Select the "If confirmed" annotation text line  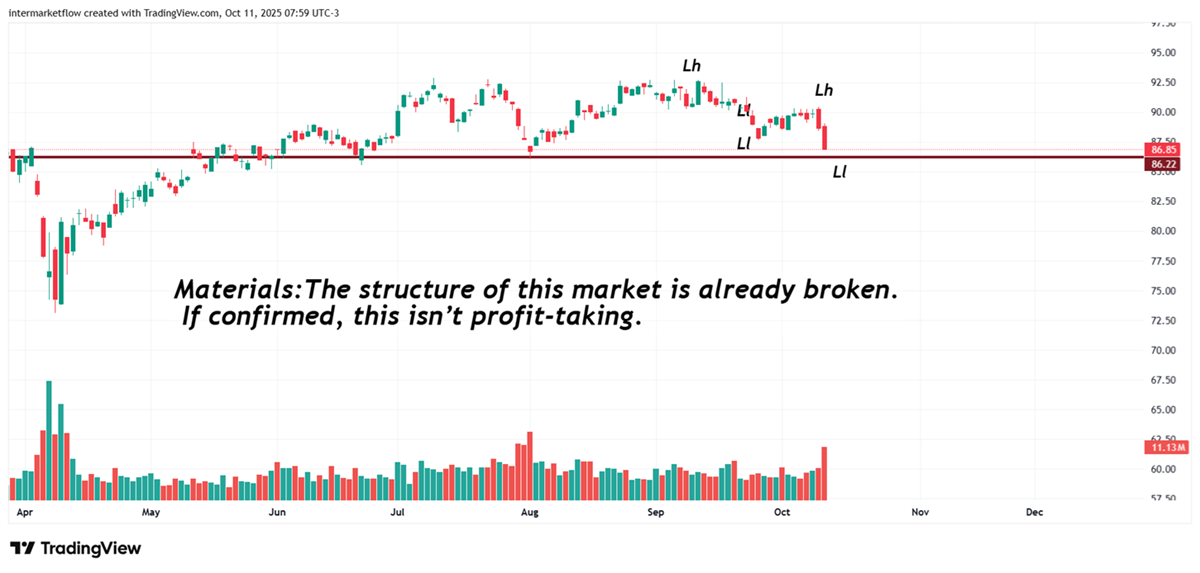click(x=410, y=320)
